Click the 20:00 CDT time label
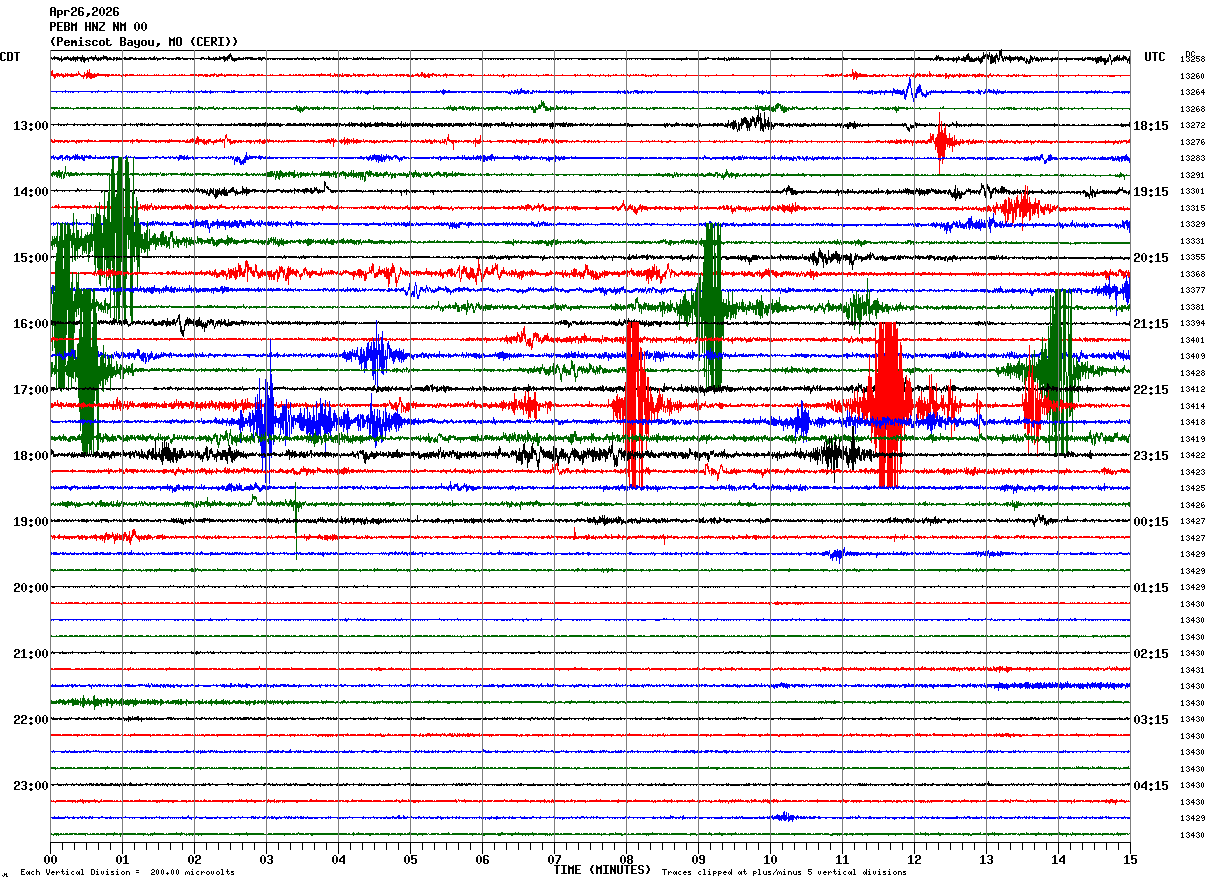The height and width of the screenshot is (886, 1210). 30,588
